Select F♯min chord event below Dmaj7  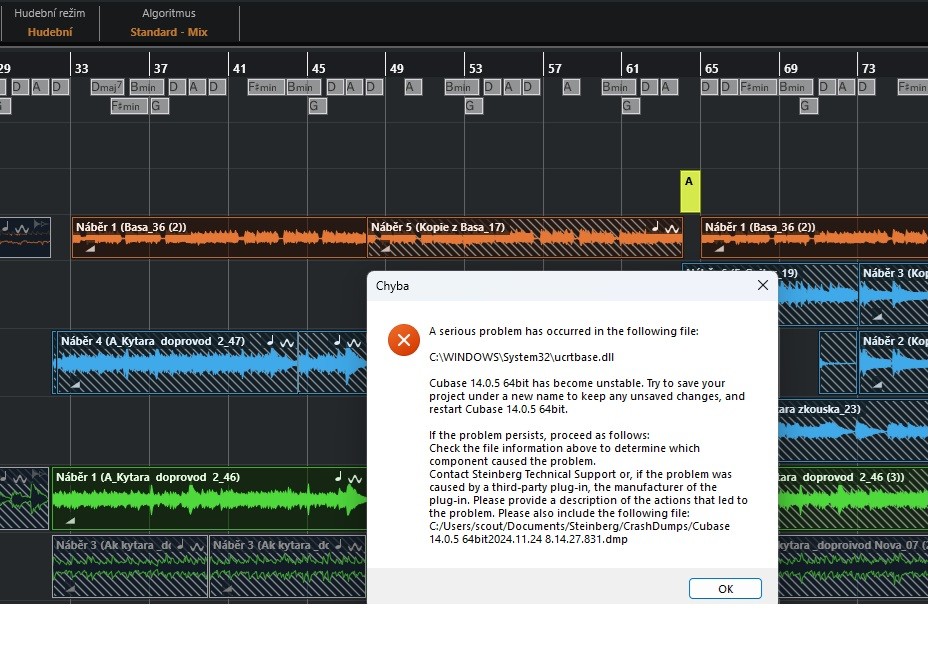(128, 106)
